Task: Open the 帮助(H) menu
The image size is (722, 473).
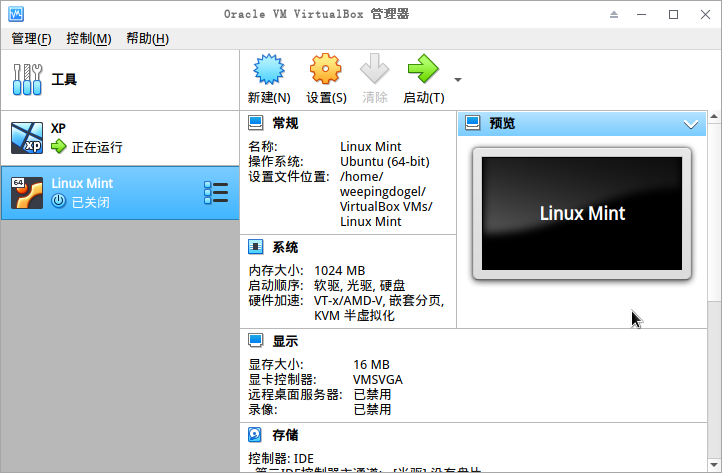Action: click(x=147, y=39)
